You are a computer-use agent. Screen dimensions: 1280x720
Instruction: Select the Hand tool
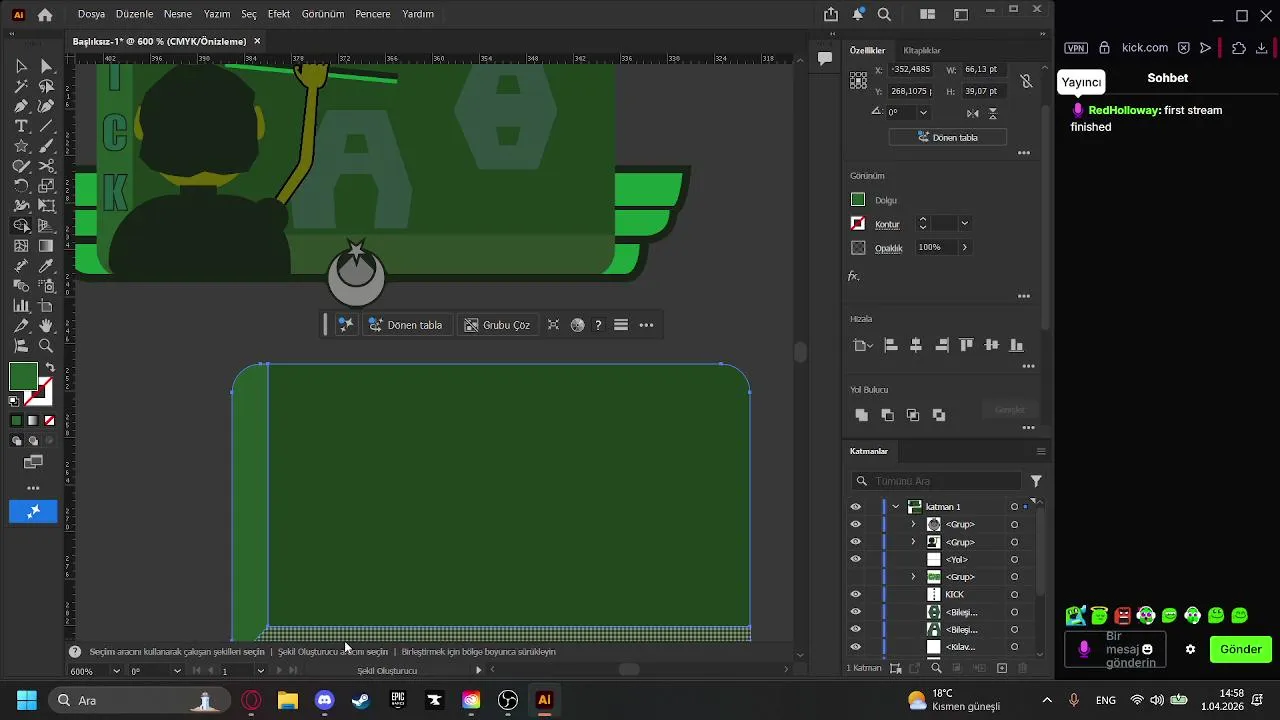point(46,326)
